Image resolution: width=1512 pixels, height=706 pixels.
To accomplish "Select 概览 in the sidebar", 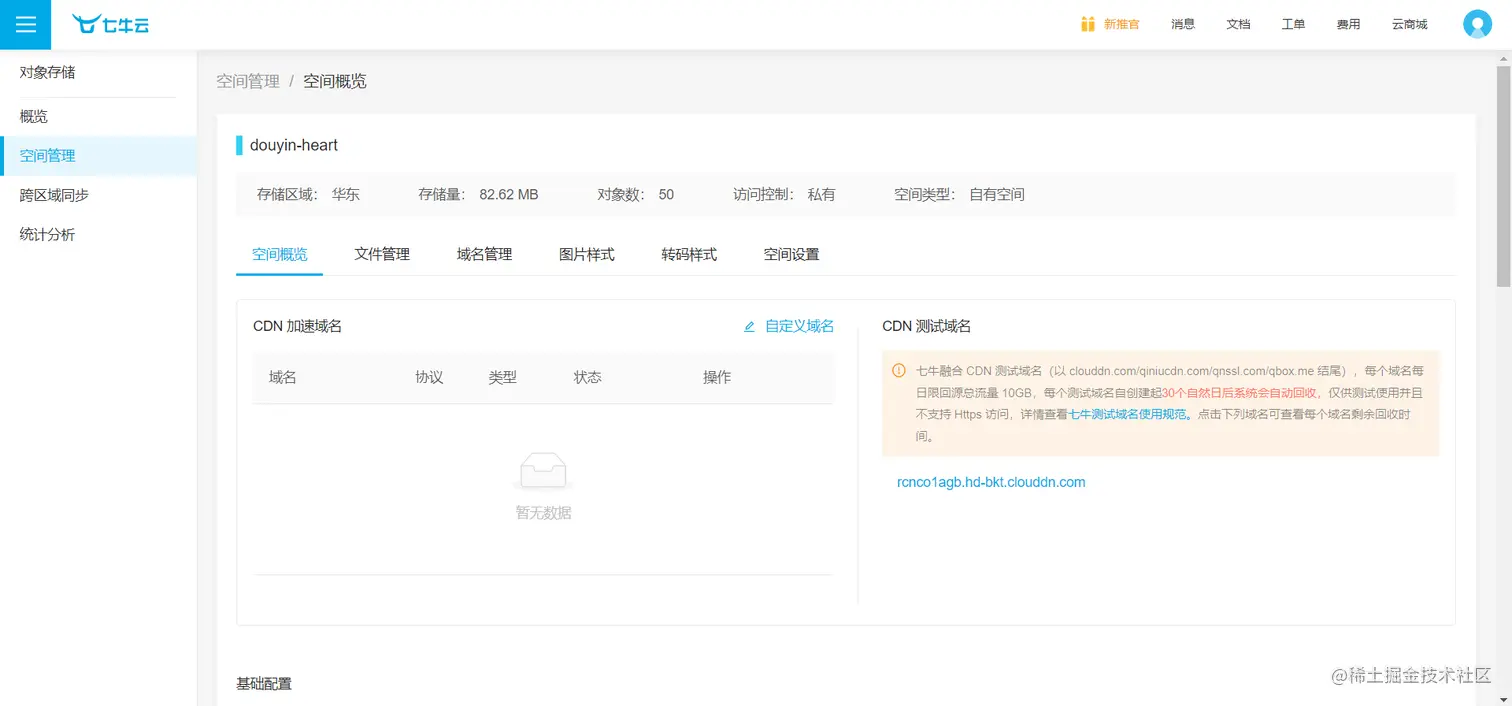I will coord(98,117).
